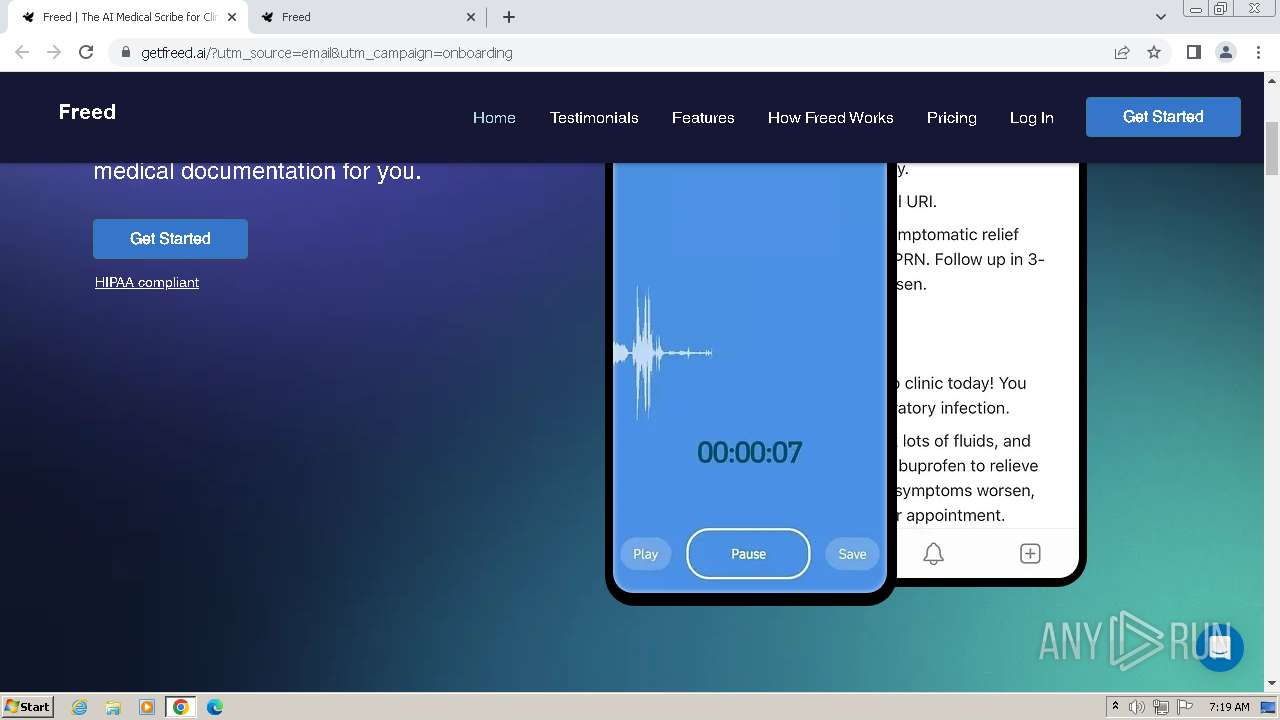
Task: Close the second 'Freed' tab
Action: pyautogui.click(x=472, y=17)
